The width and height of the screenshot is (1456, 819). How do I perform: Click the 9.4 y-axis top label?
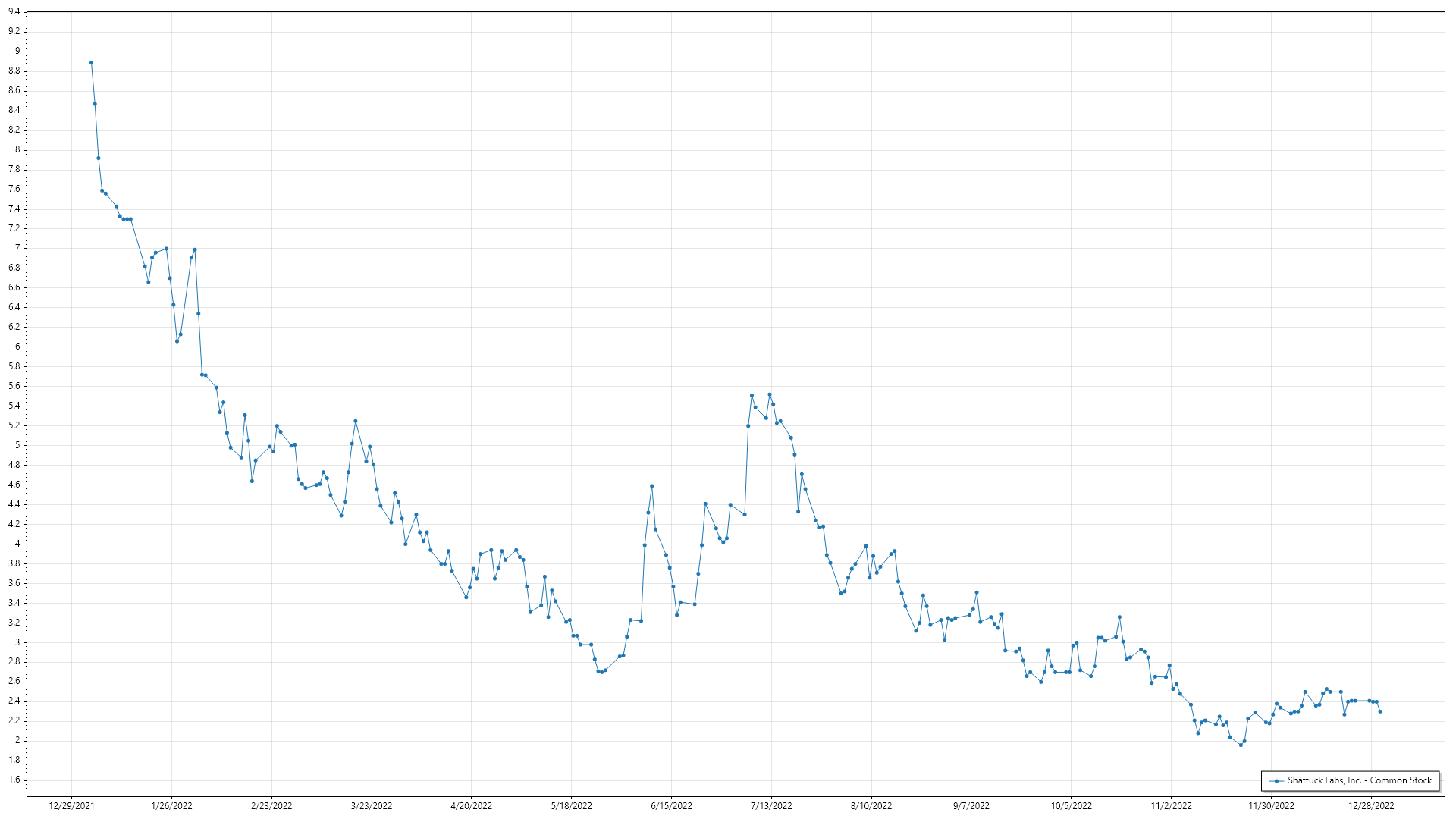coord(14,12)
